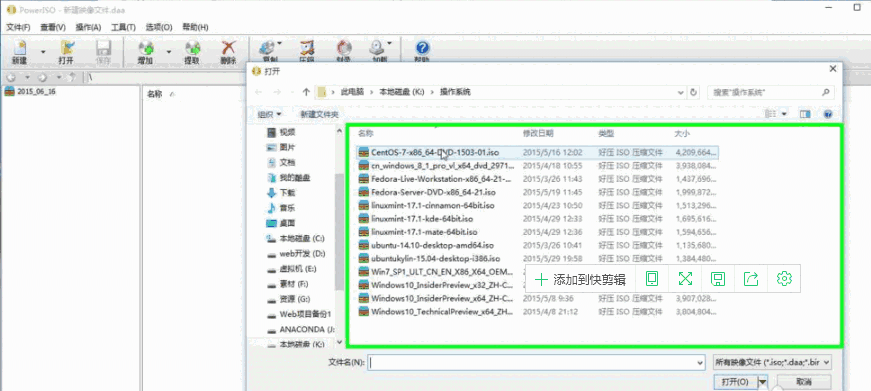871x391 pixels.
Task: Click the view mode icon in the dialog
Action: point(771,114)
